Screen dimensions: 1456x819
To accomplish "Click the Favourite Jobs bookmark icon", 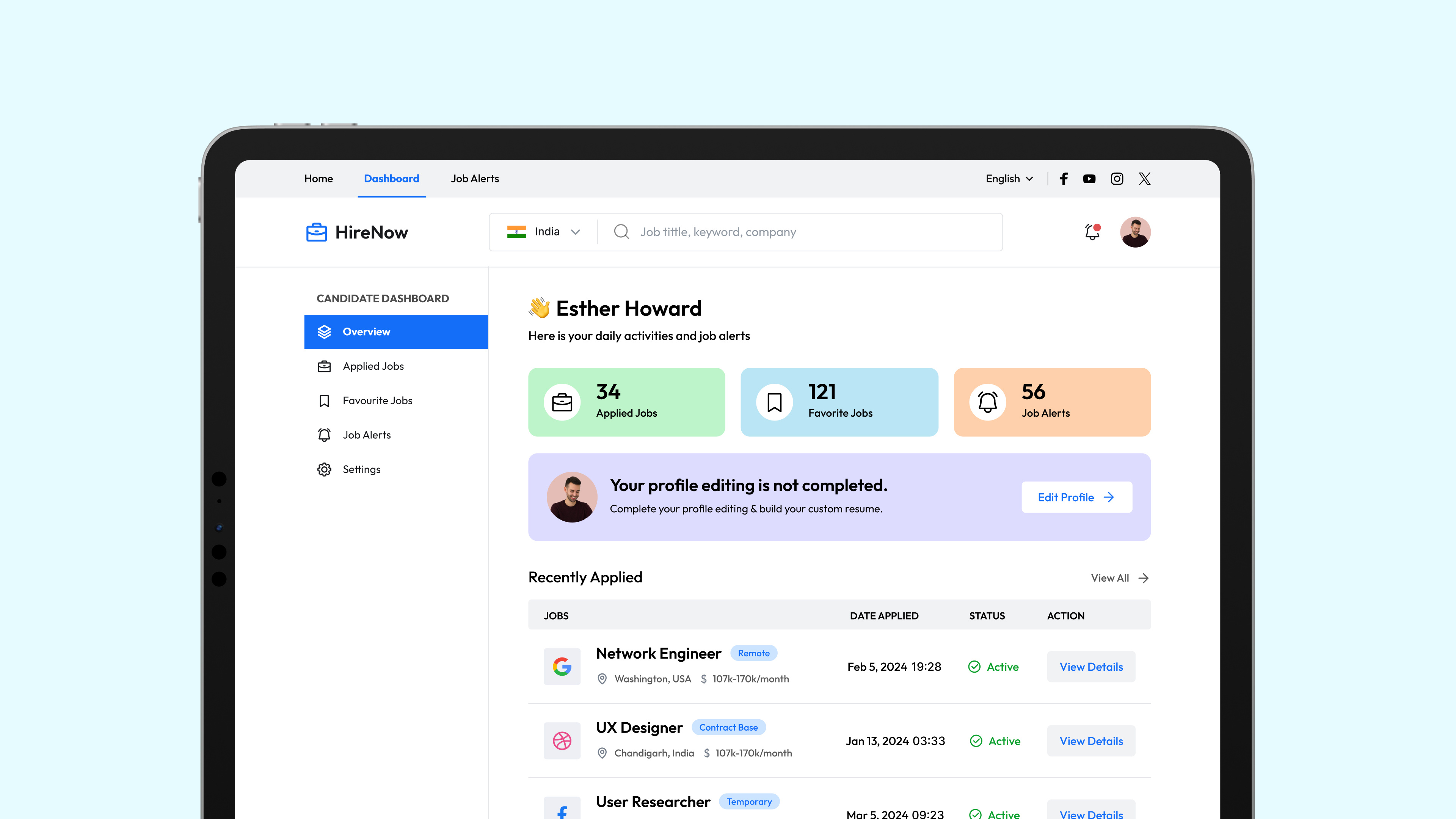I will point(324,400).
